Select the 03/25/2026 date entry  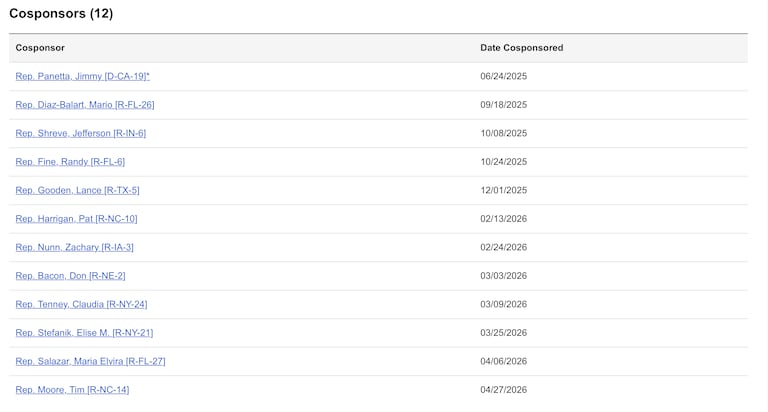[x=503, y=333]
